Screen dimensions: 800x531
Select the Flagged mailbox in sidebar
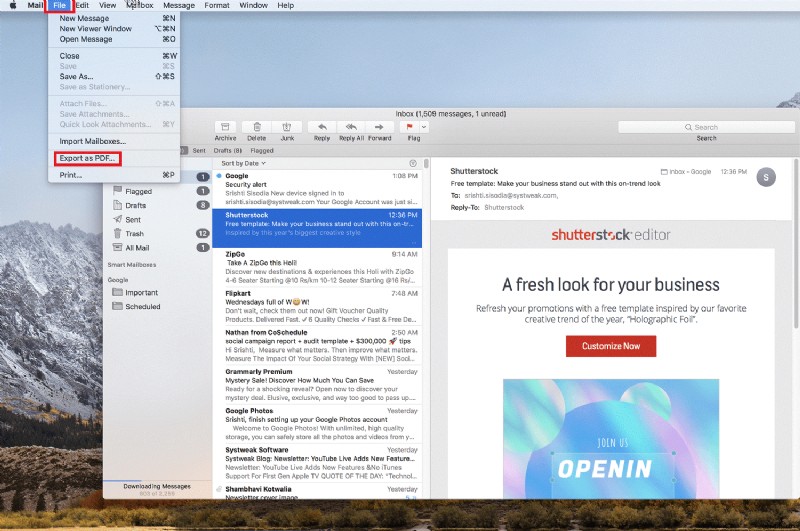pos(158,191)
